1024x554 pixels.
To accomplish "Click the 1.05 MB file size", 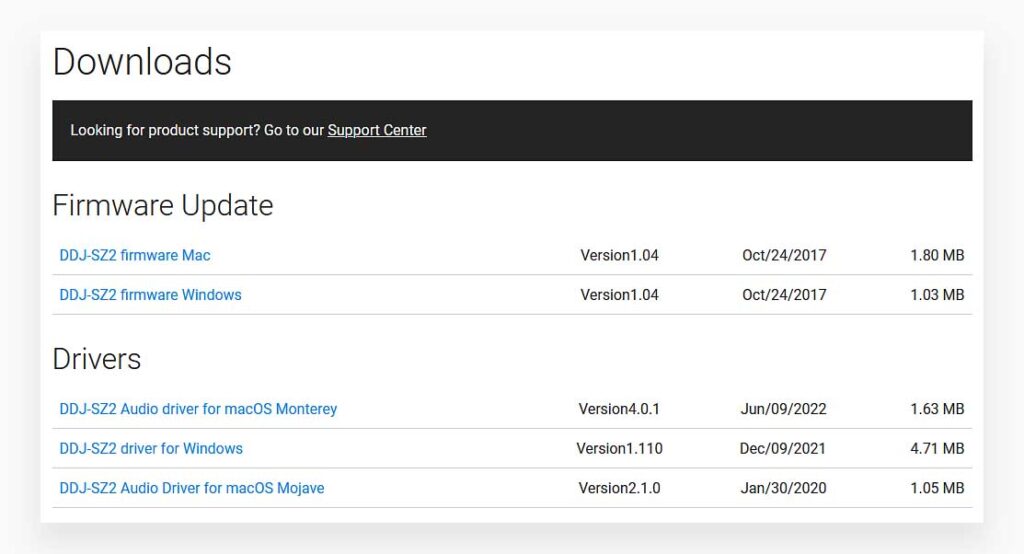I will [x=937, y=488].
